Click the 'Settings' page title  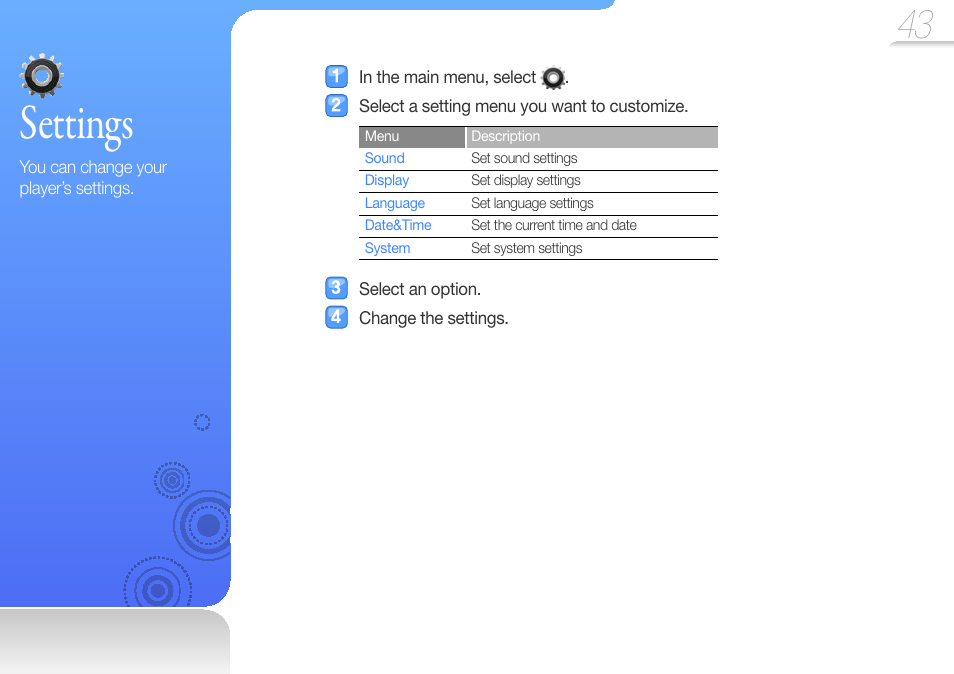pos(77,126)
